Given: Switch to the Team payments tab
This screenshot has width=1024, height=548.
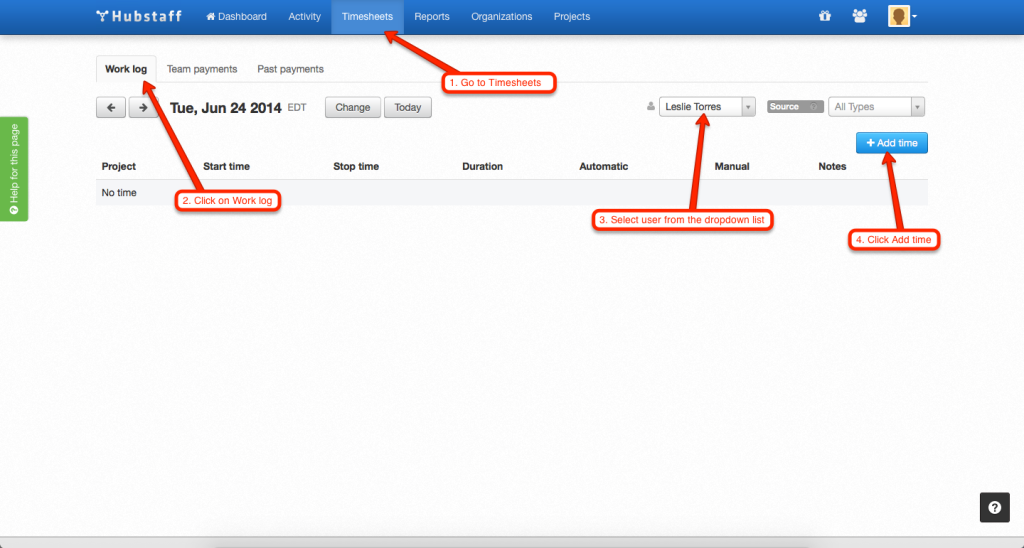Looking at the screenshot, I should 202,69.
